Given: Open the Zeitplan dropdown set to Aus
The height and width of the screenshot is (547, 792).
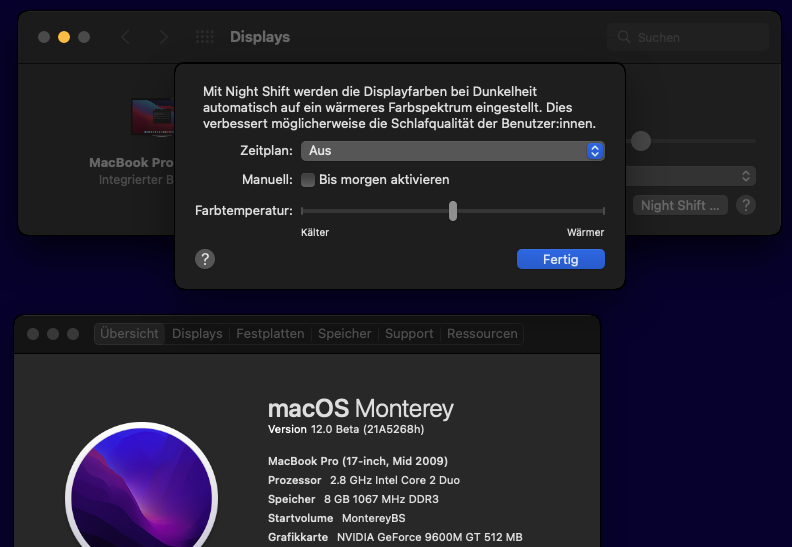Looking at the screenshot, I should tap(453, 151).
